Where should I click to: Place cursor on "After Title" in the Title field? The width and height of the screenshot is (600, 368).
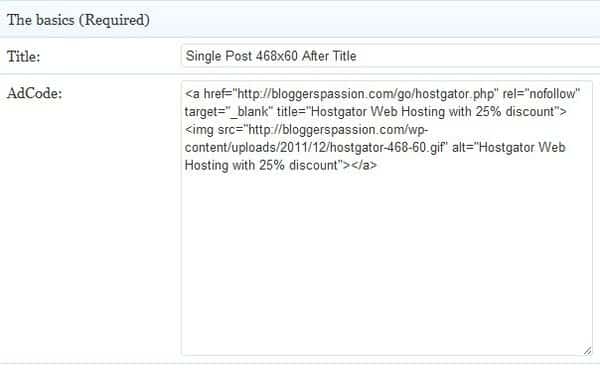click(329, 56)
